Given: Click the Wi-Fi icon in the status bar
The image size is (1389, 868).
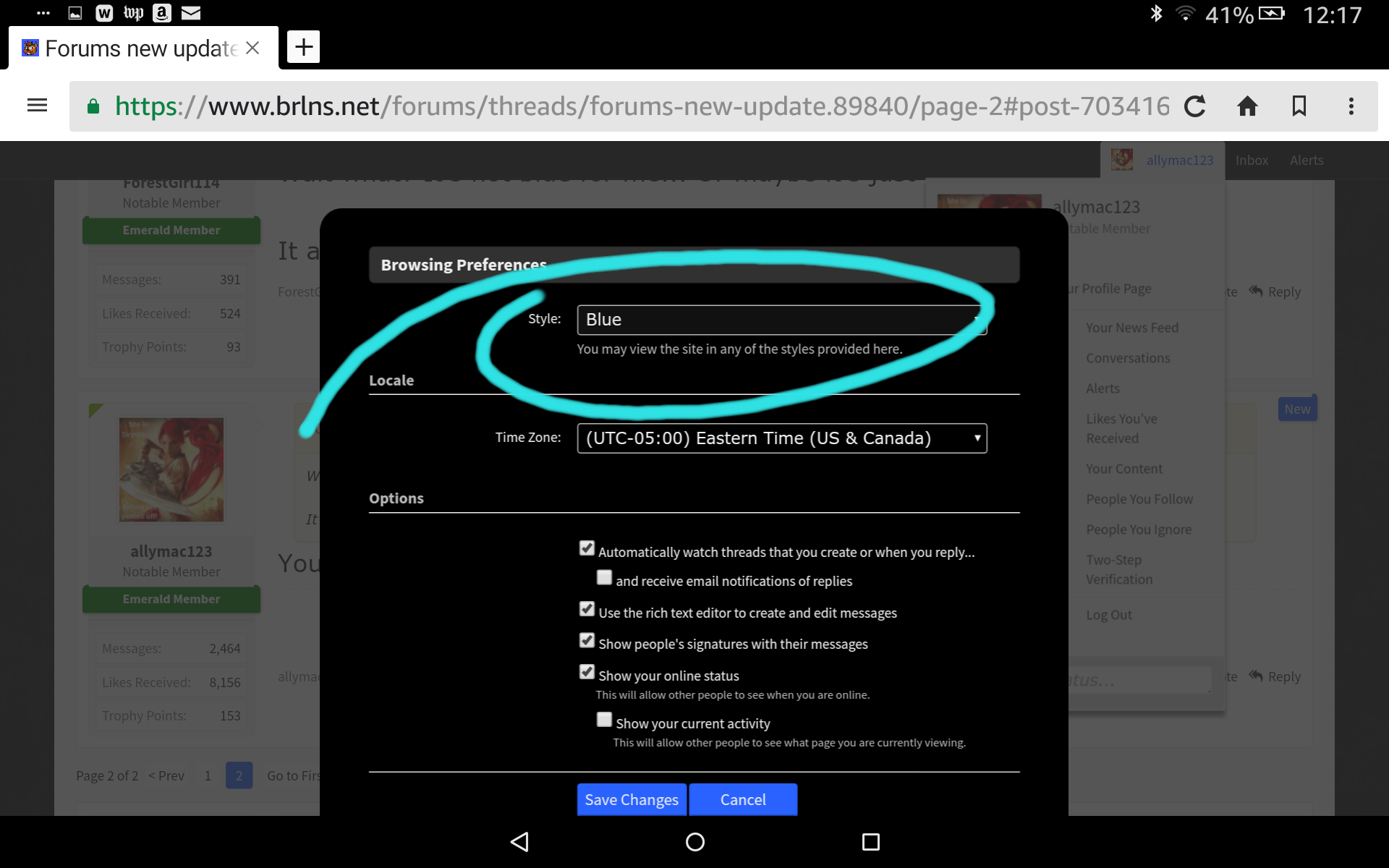Looking at the screenshot, I should 1185,13.
